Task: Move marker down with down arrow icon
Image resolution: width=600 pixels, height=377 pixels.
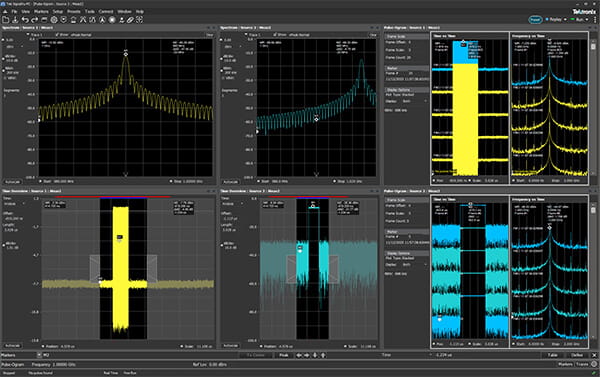Action: point(315,355)
